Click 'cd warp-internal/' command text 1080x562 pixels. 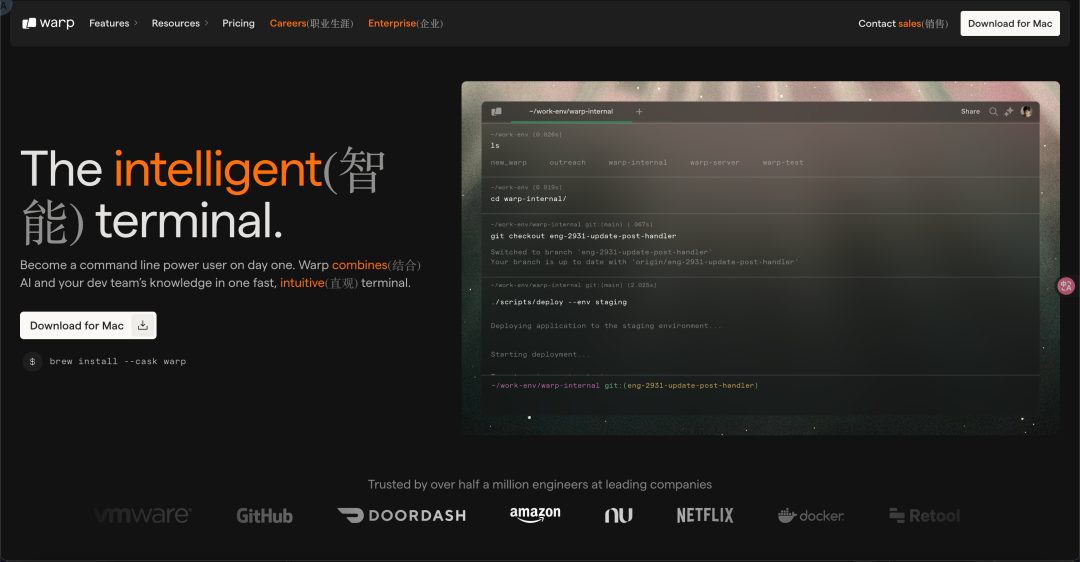(x=528, y=199)
